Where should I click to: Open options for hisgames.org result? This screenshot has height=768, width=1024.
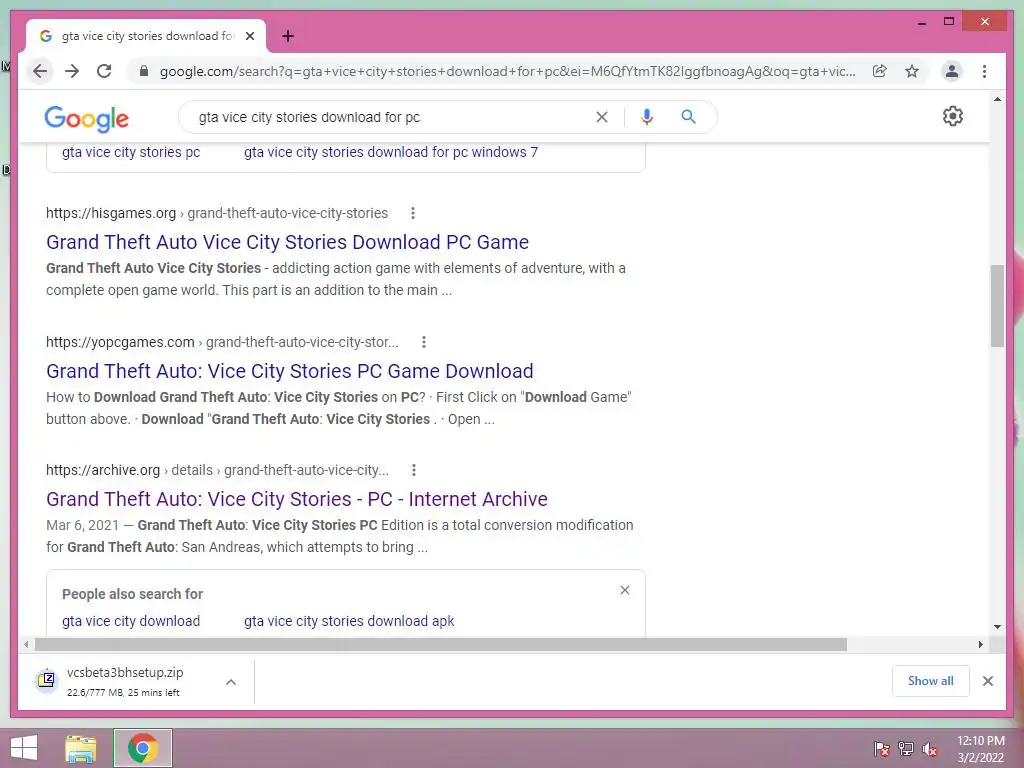[413, 213]
